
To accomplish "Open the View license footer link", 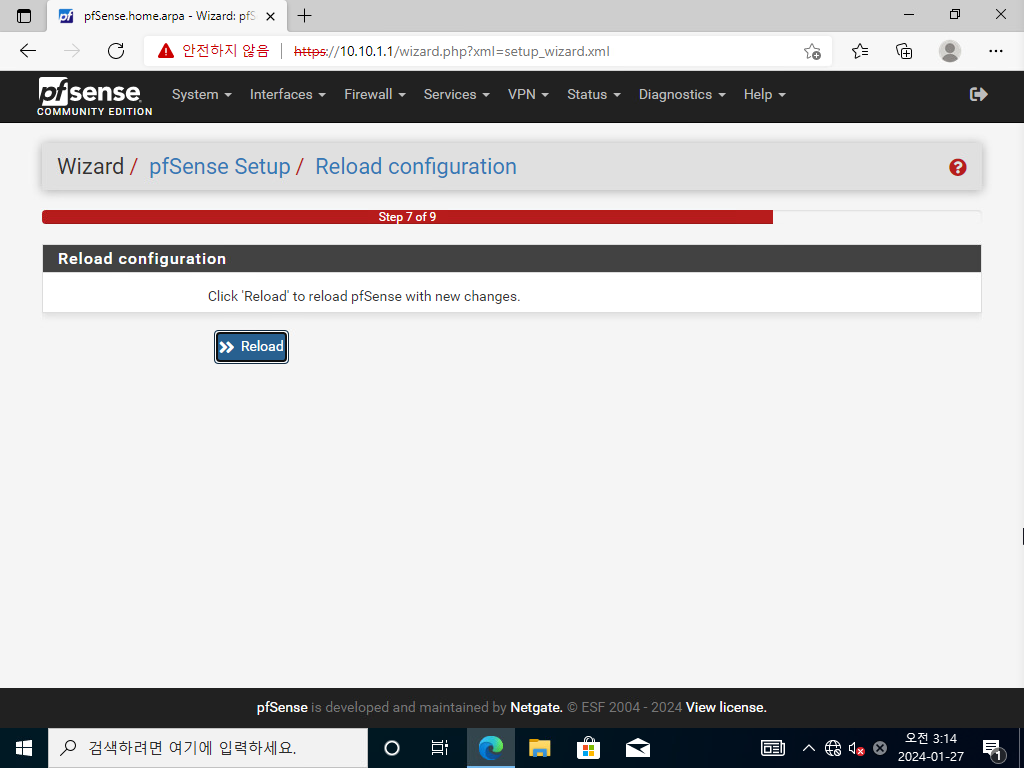I will click(726, 707).
